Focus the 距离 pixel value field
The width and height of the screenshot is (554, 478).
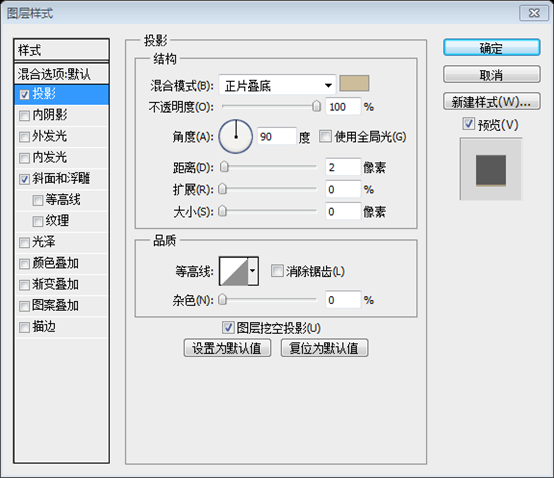[x=343, y=167]
